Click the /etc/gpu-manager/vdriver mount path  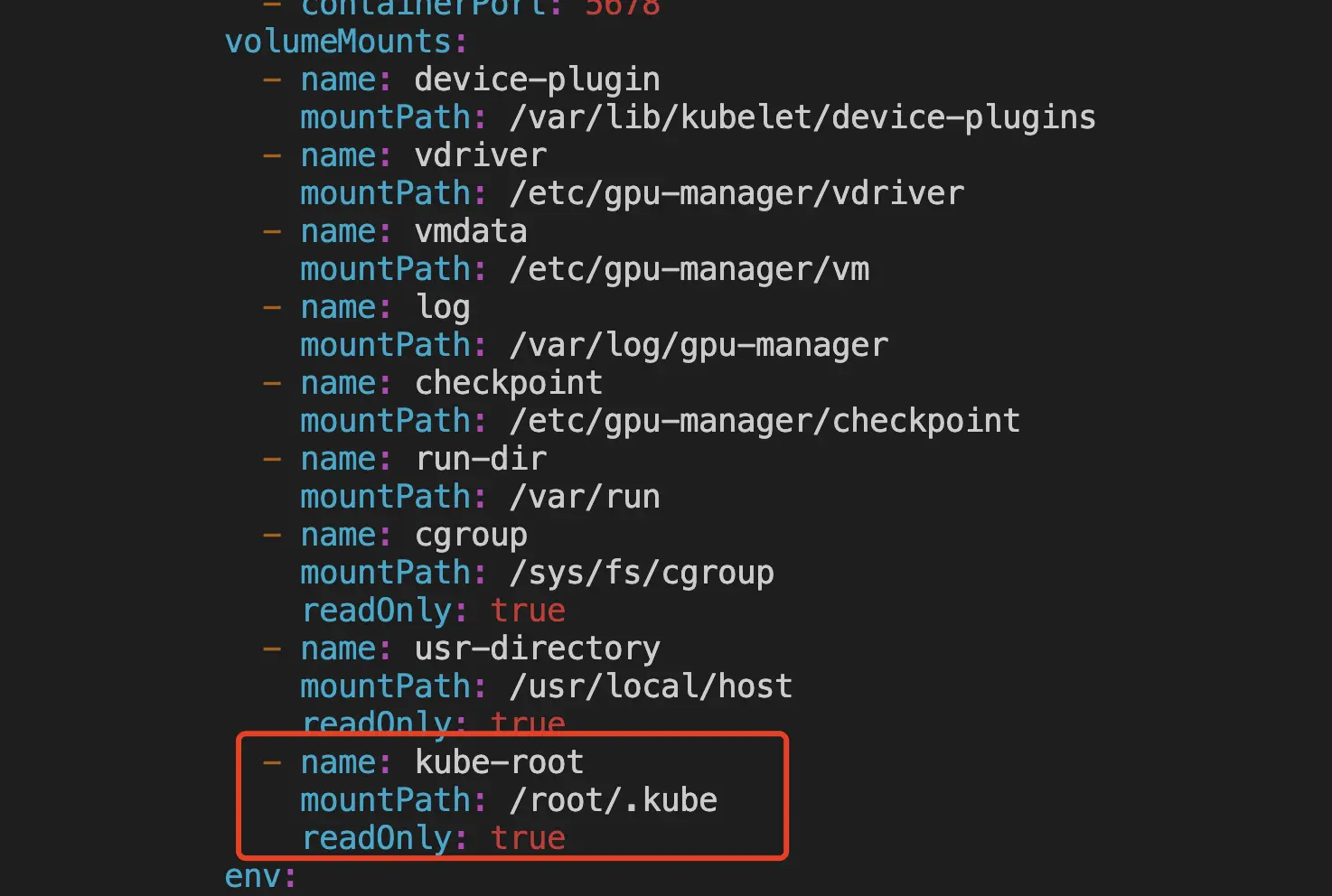pos(736,194)
